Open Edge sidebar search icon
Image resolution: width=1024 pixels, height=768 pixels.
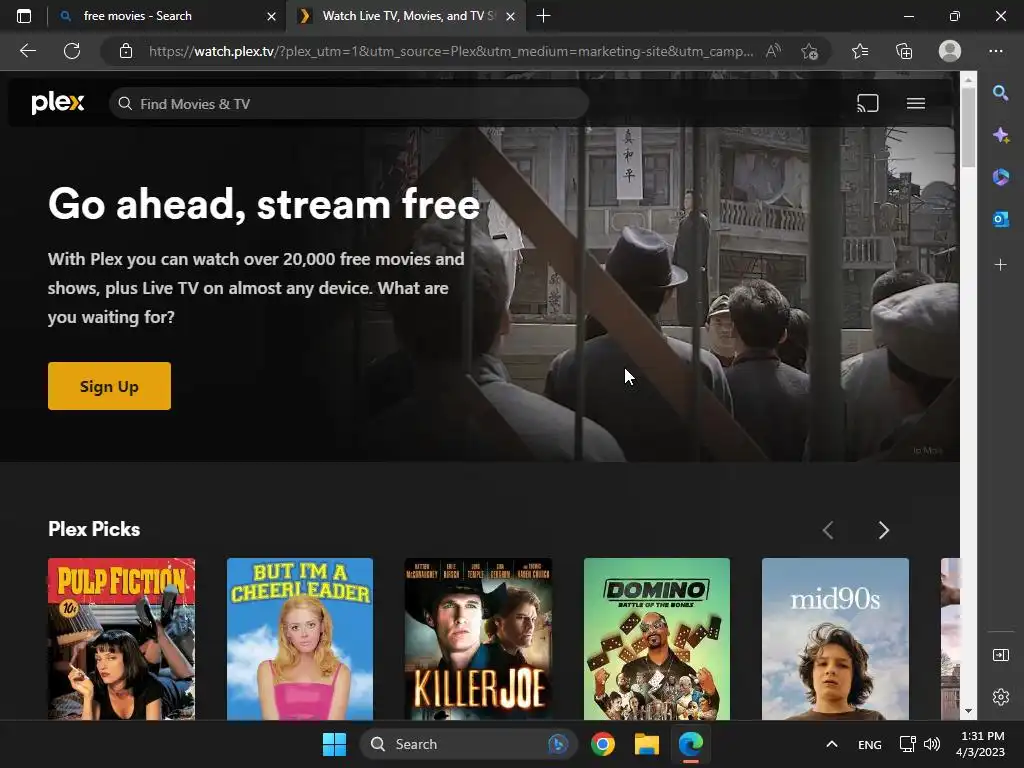point(1000,93)
